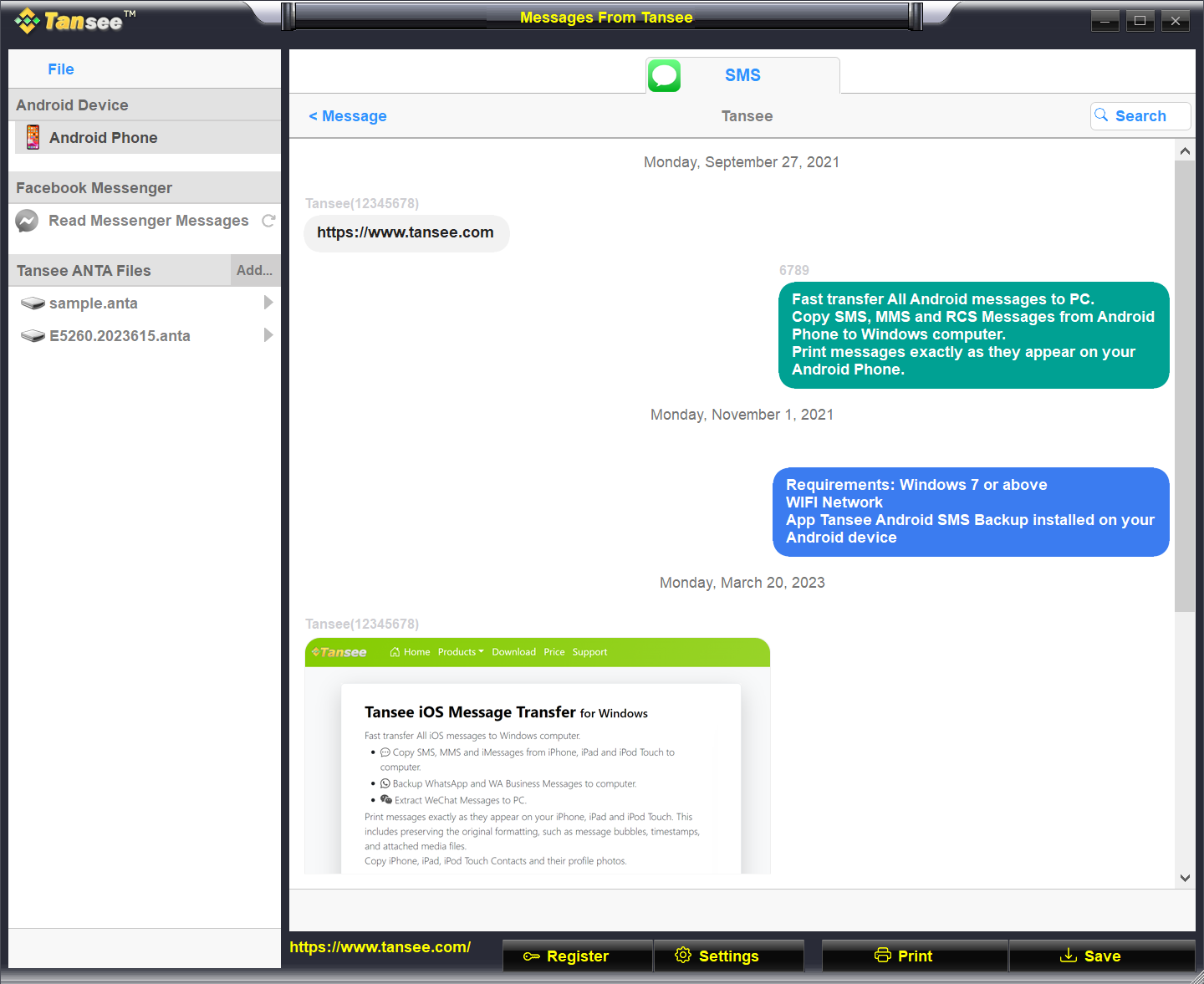Click the Tansee logo icon

pyautogui.click(x=27, y=20)
